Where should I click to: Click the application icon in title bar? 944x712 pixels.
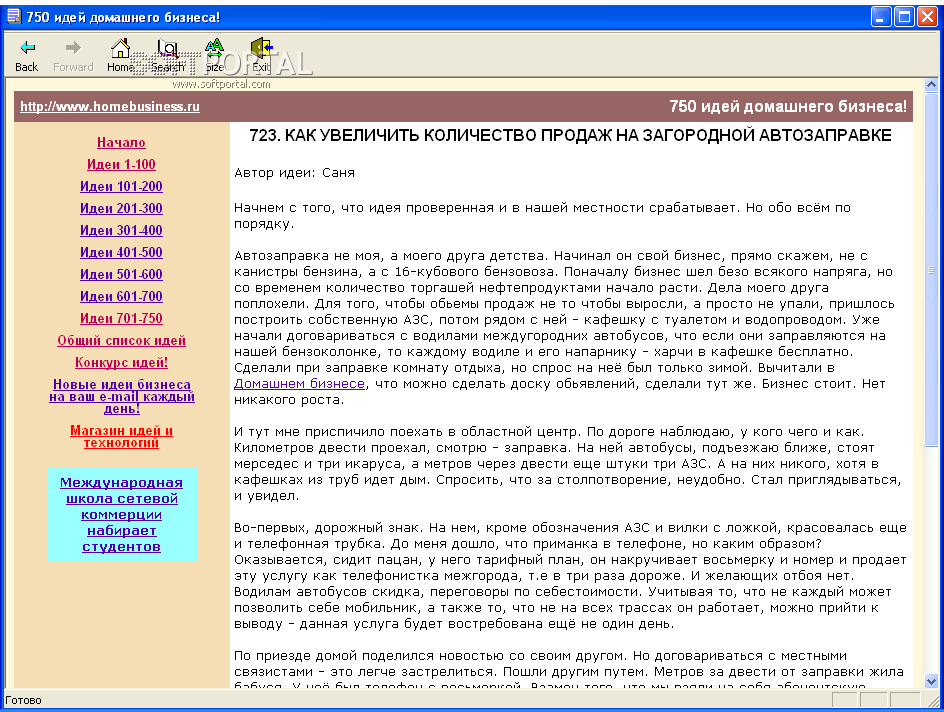pos(13,16)
